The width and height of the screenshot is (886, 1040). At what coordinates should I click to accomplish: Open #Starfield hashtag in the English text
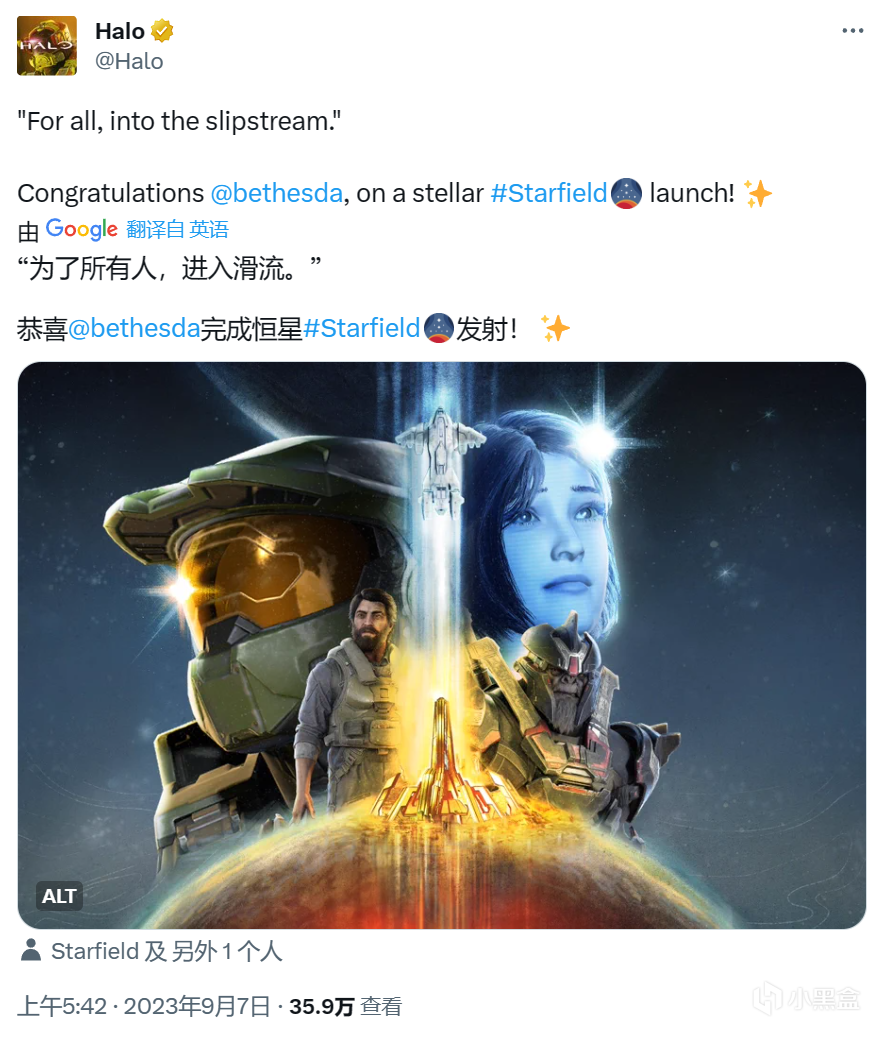[x=548, y=193]
